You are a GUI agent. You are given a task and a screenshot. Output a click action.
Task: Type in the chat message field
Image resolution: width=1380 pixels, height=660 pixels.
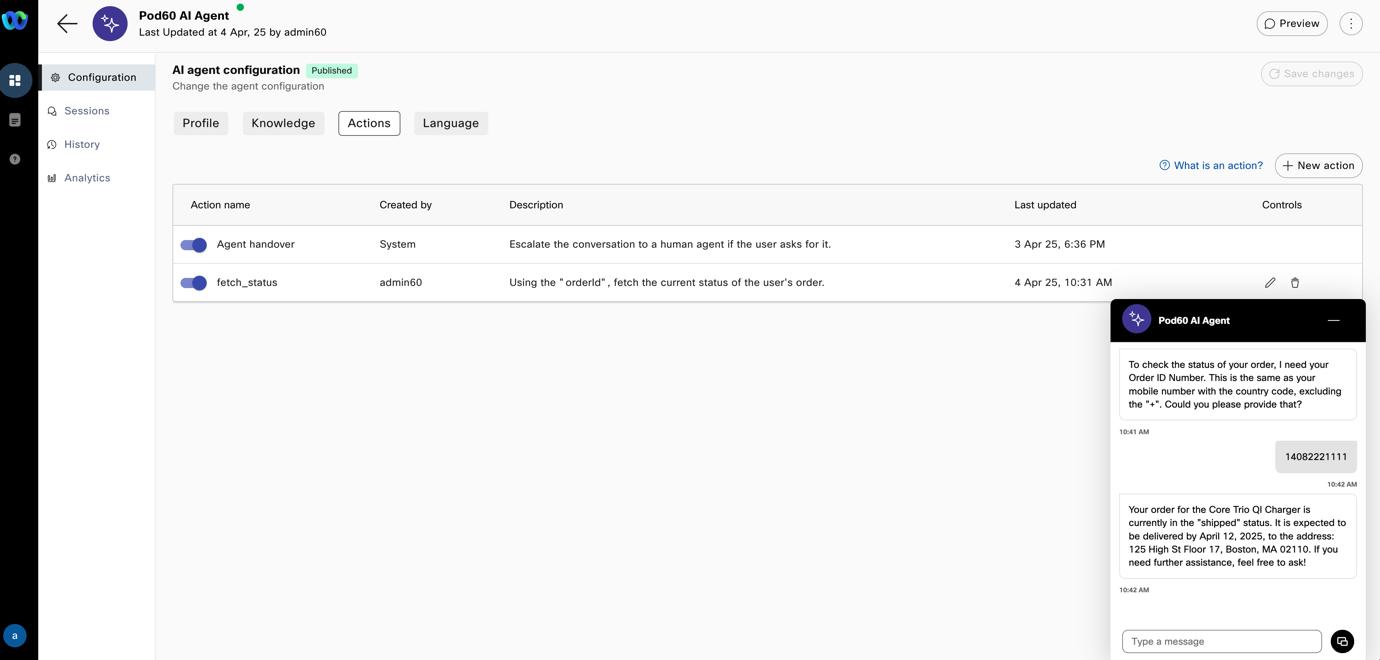click(1221, 641)
